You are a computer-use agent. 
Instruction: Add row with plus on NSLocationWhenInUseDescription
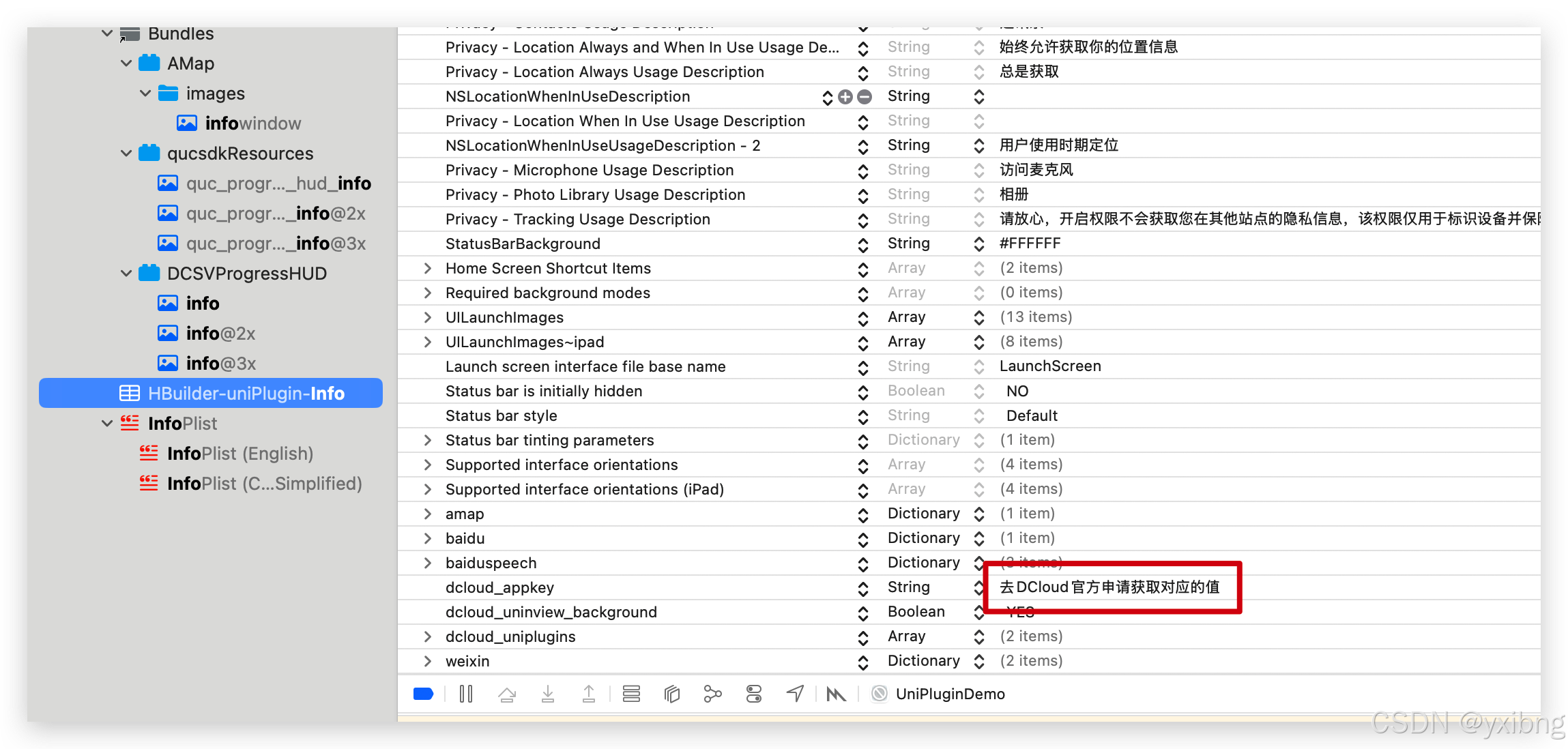coord(845,97)
